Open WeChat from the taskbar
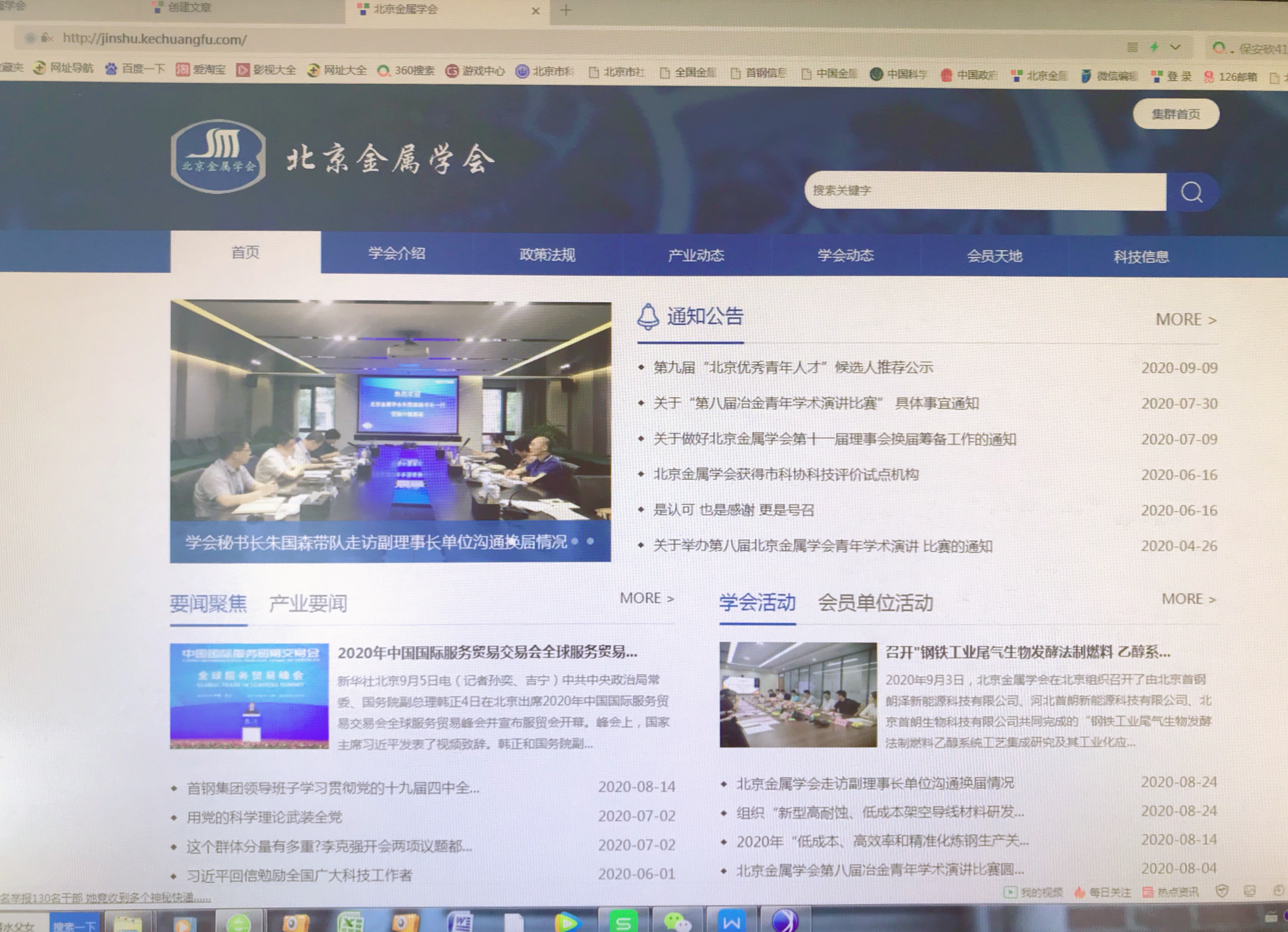 coord(677,921)
